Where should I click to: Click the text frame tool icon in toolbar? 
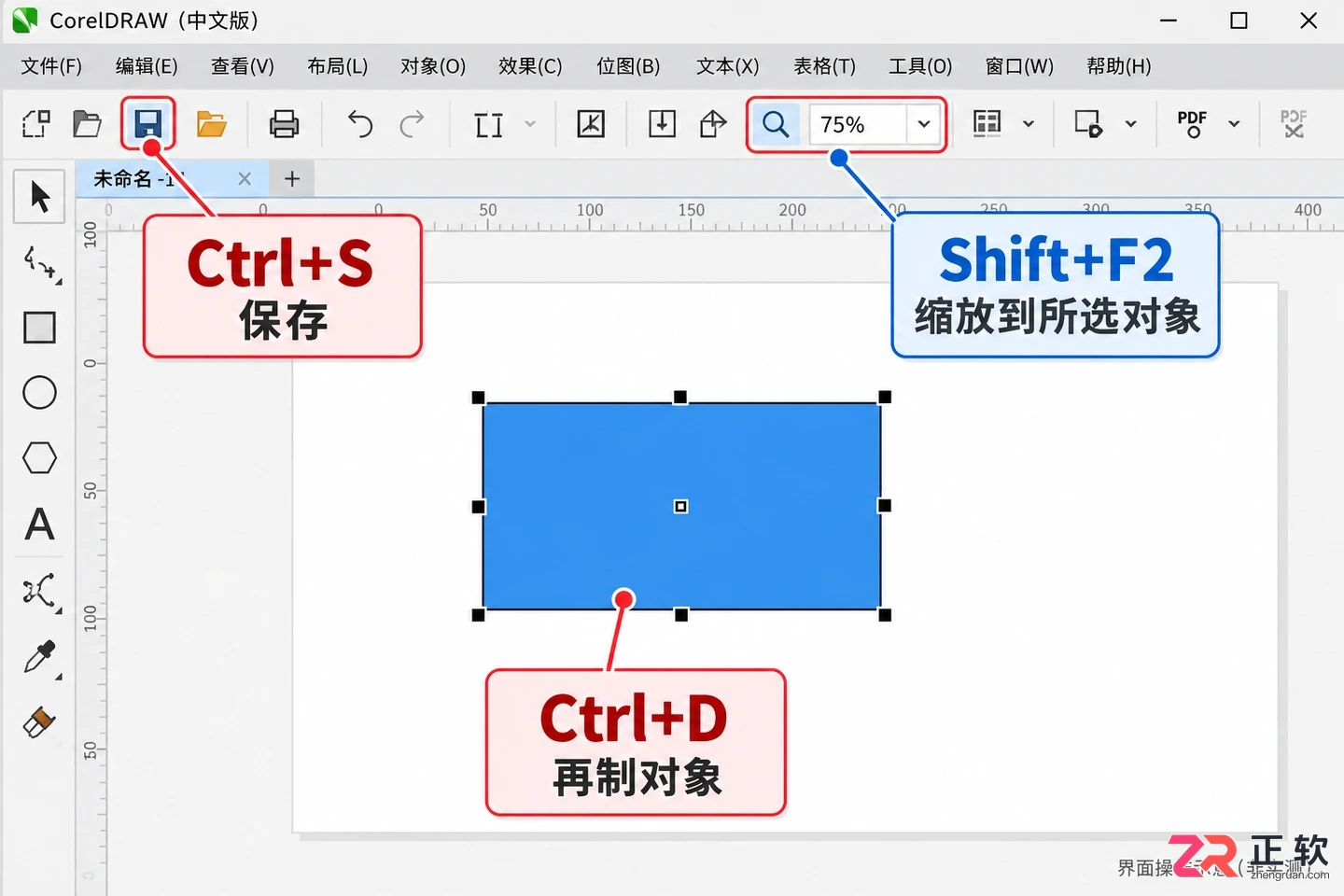pyautogui.click(x=488, y=124)
